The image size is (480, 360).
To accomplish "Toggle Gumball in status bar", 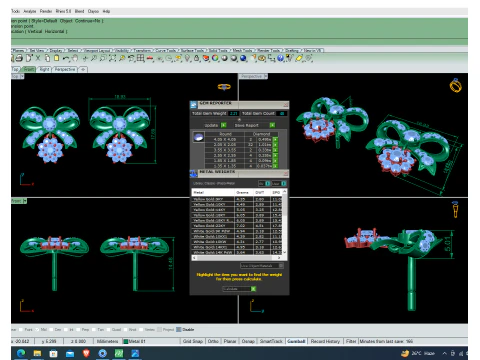I will tap(296, 341).
